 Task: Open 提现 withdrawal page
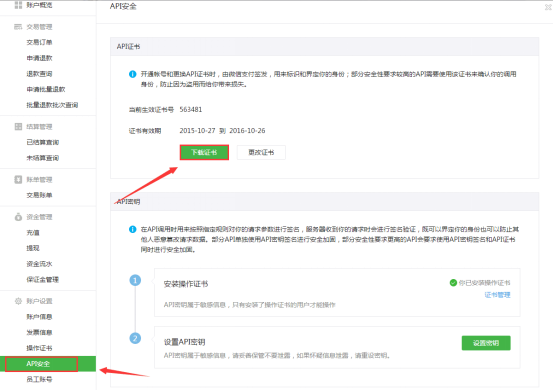point(33,248)
